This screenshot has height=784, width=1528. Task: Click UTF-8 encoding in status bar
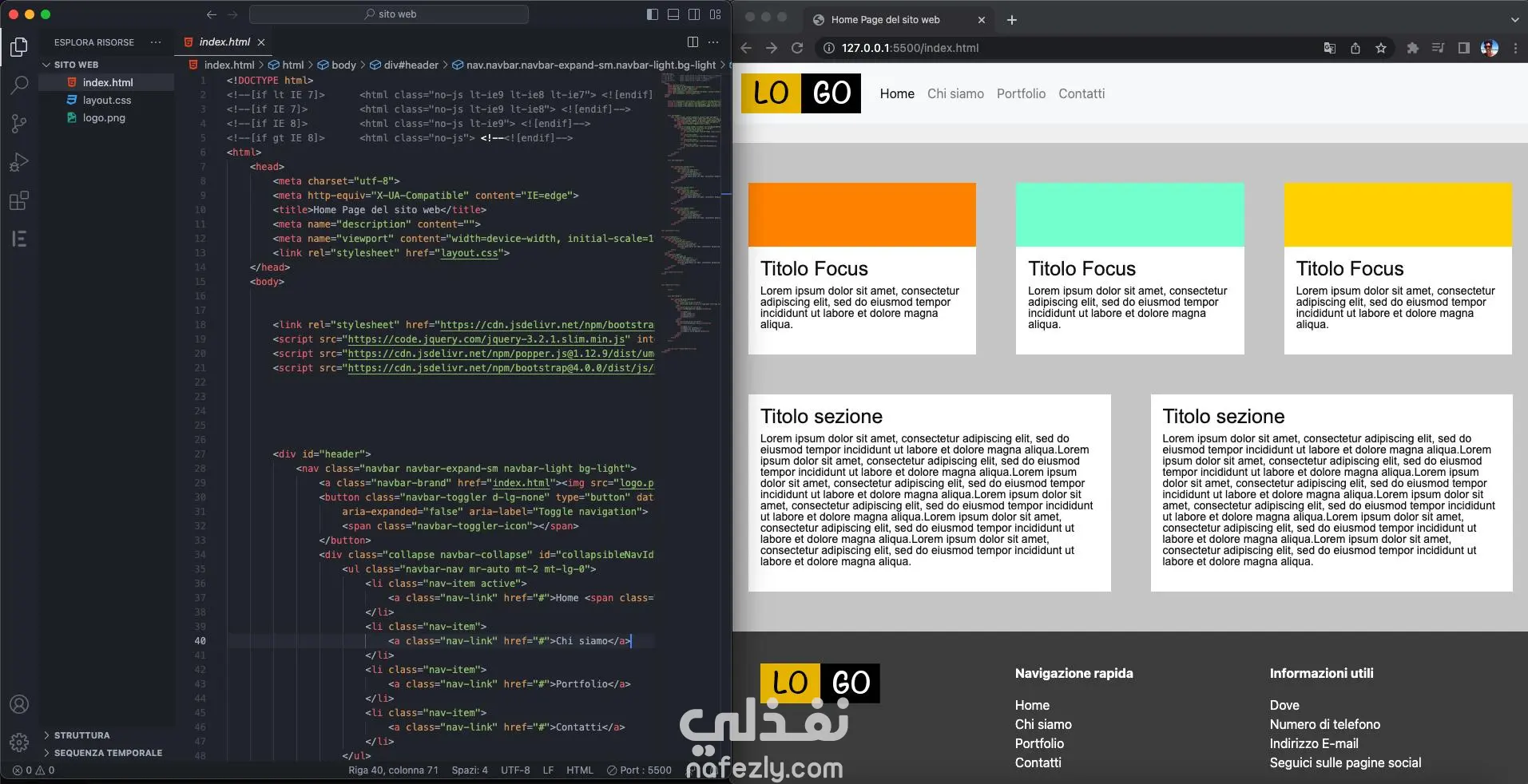coord(515,770)
